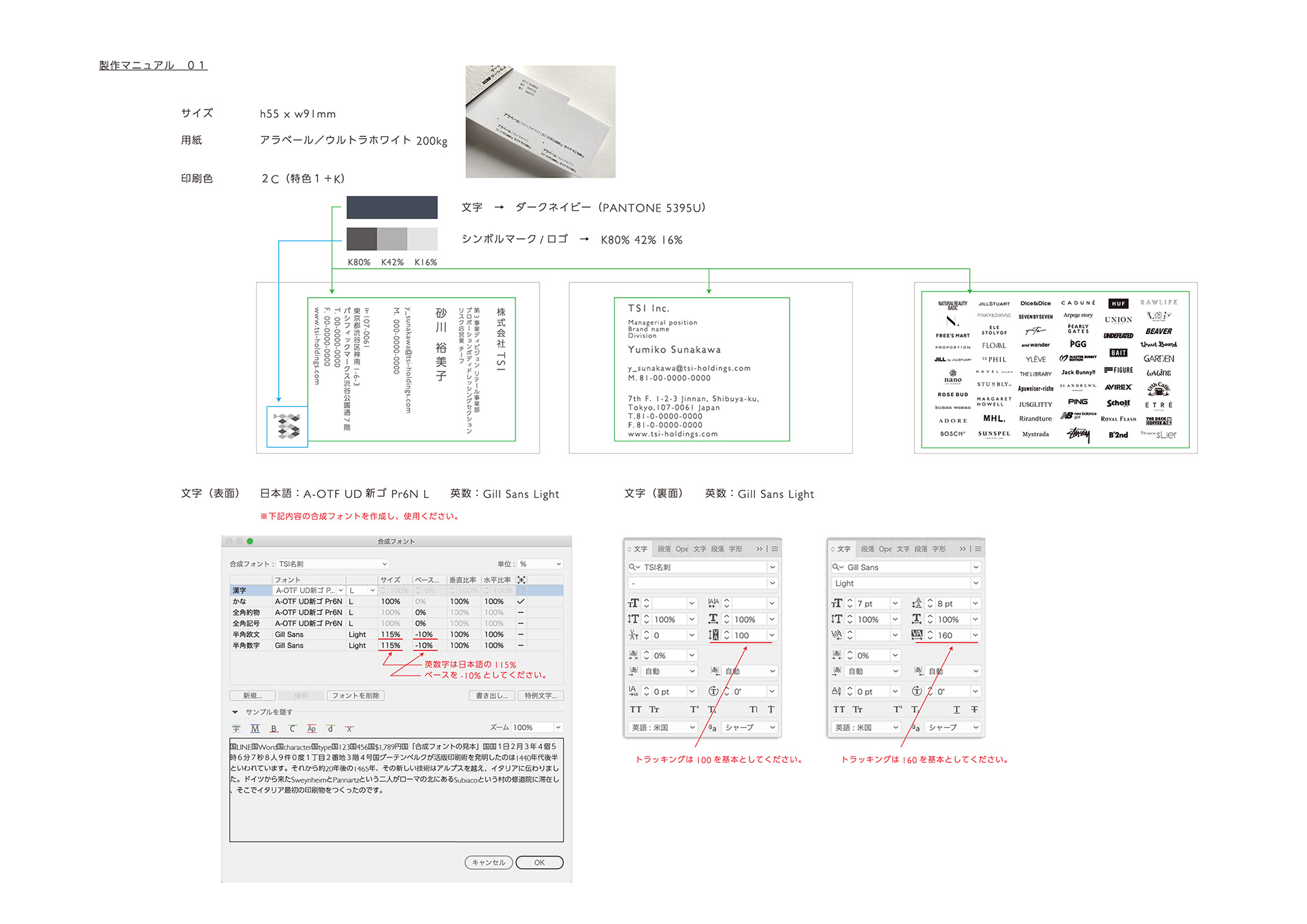This screenshot has height=924, width=1307.
Task: Switch to 段落 tab in TSI名刺 panel
Action: click(664, 548)
